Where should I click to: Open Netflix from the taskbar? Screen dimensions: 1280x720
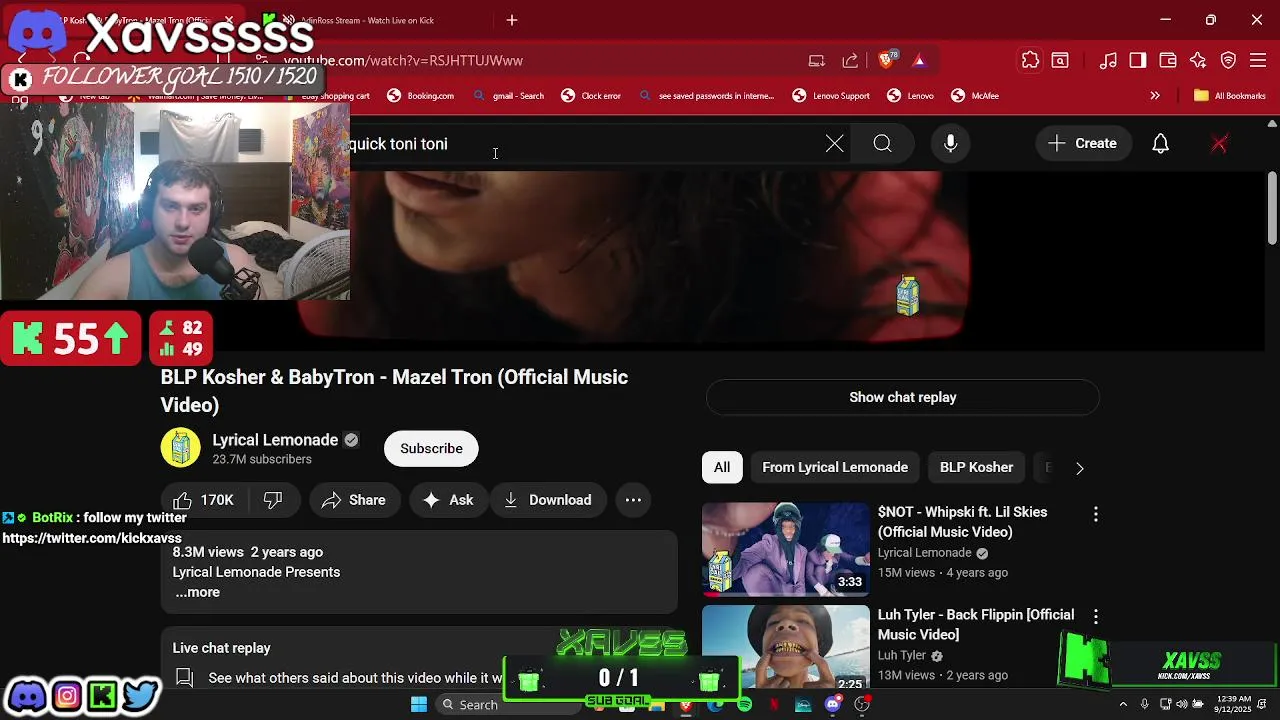tap(773, 705)
